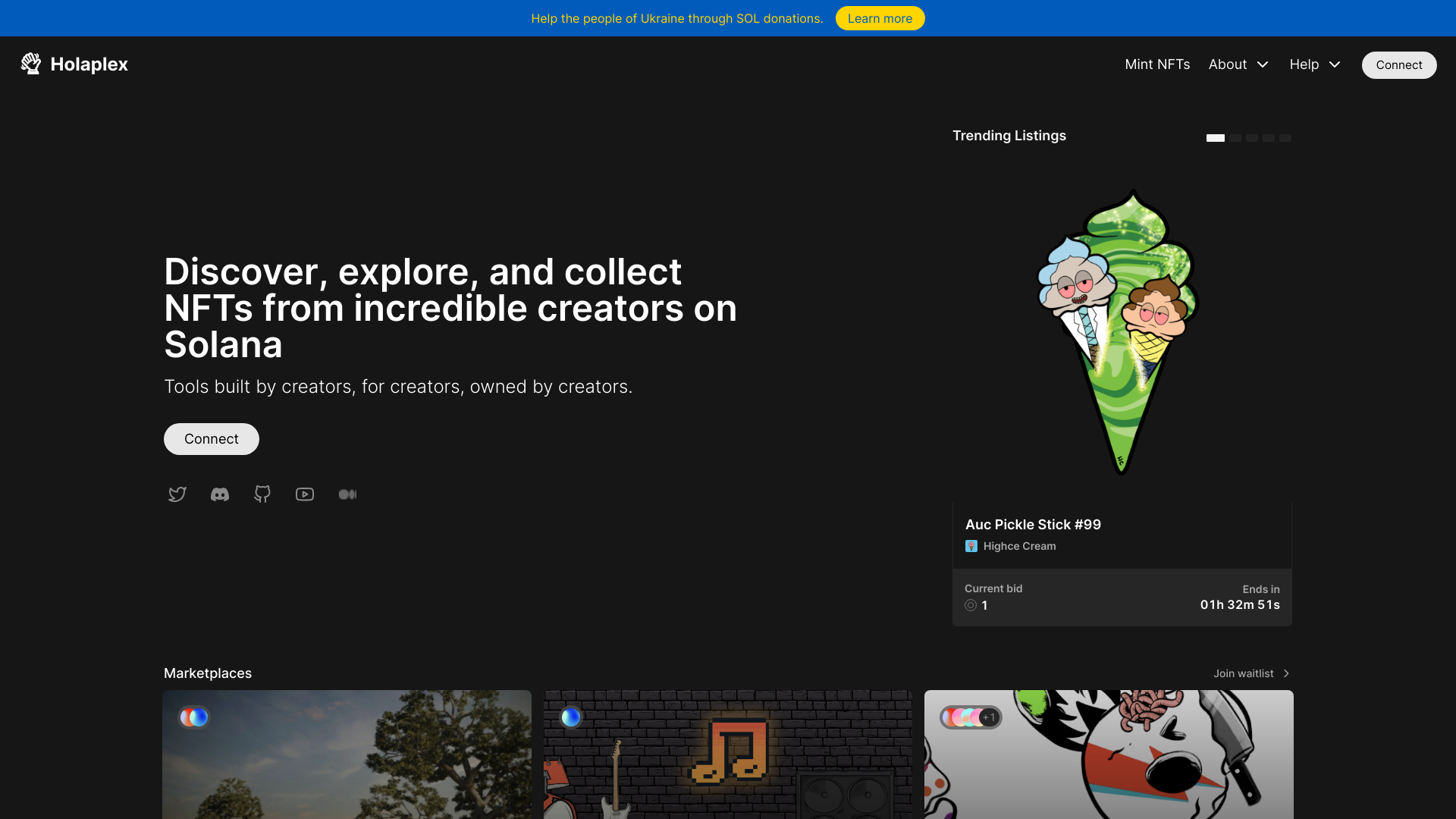Click Learn more in the Ukraine banner
1456x819 pixels.
(880, 18)
